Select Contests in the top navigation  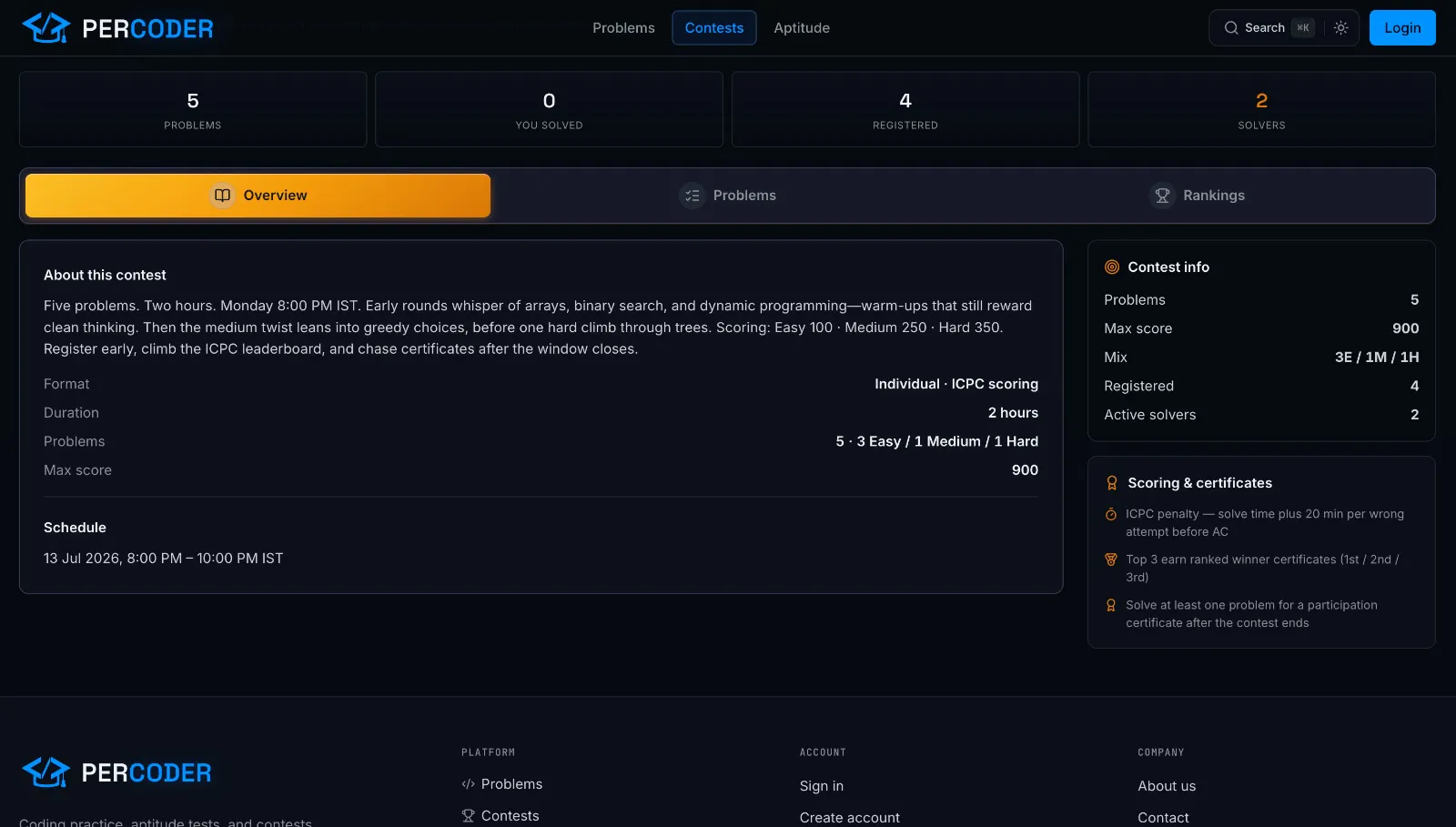(714, 28)
